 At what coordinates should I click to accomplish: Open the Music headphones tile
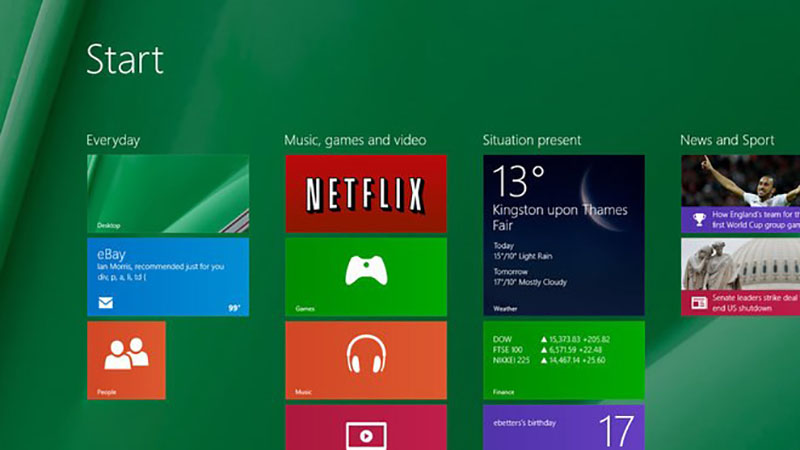click(x=366, y=360)
